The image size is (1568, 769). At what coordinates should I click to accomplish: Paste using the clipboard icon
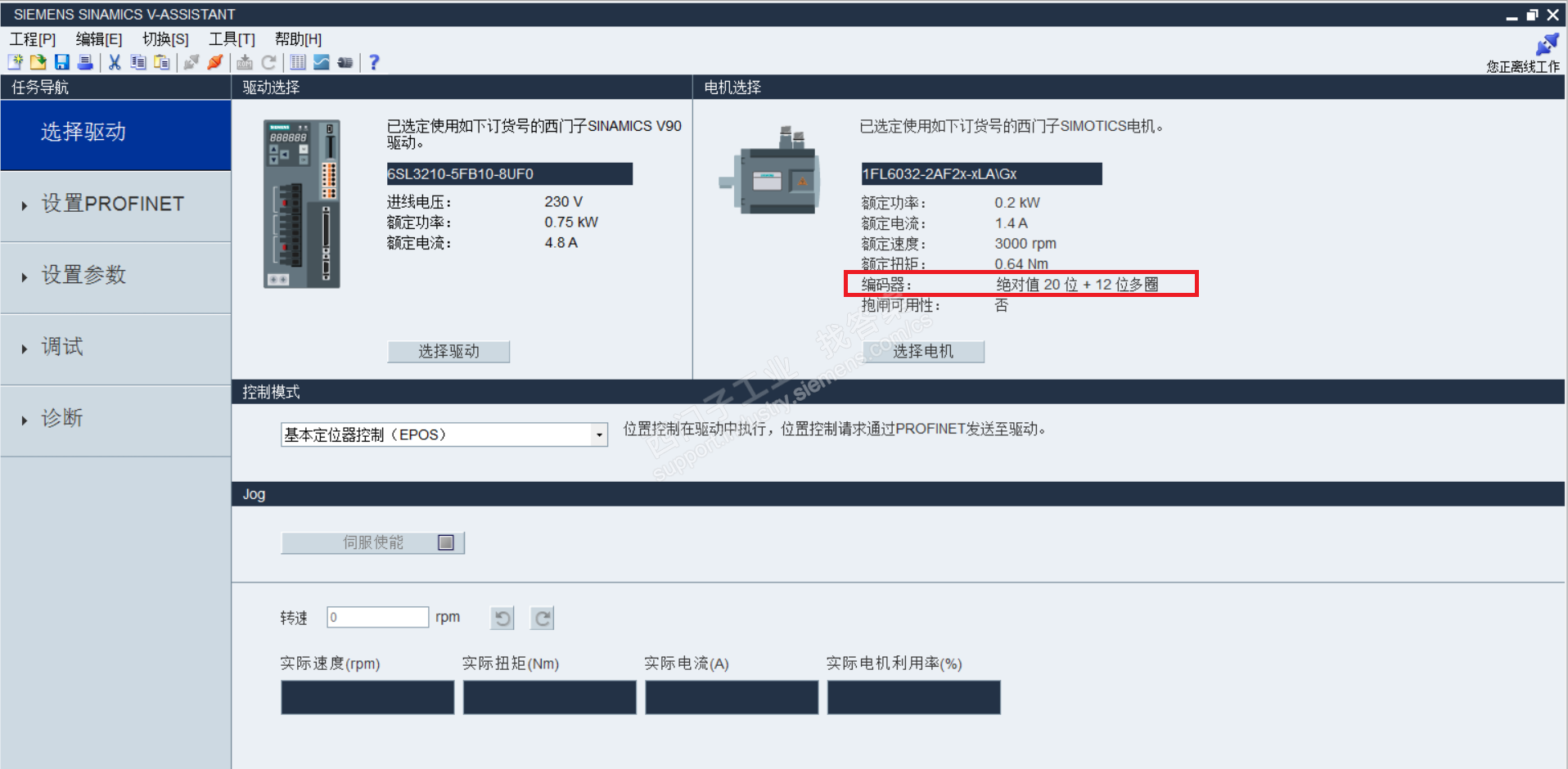162,62
